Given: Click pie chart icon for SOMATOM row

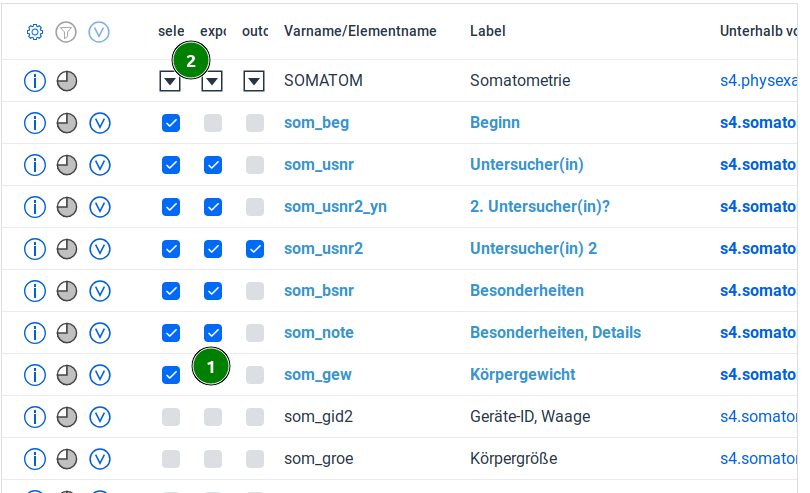Looking at the screenshot, I should click(67, 81).
